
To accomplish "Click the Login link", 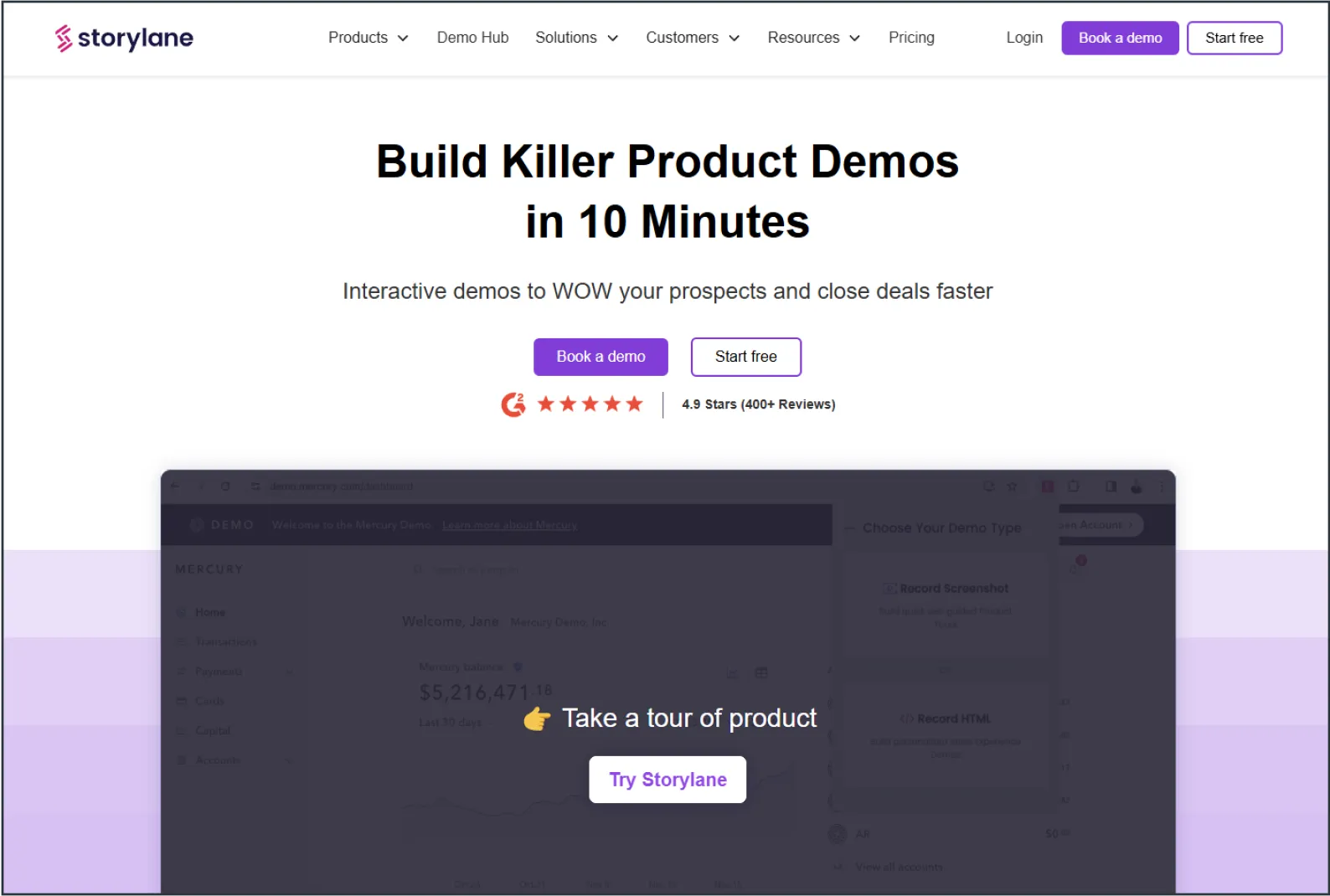I will click(1024, 38).
